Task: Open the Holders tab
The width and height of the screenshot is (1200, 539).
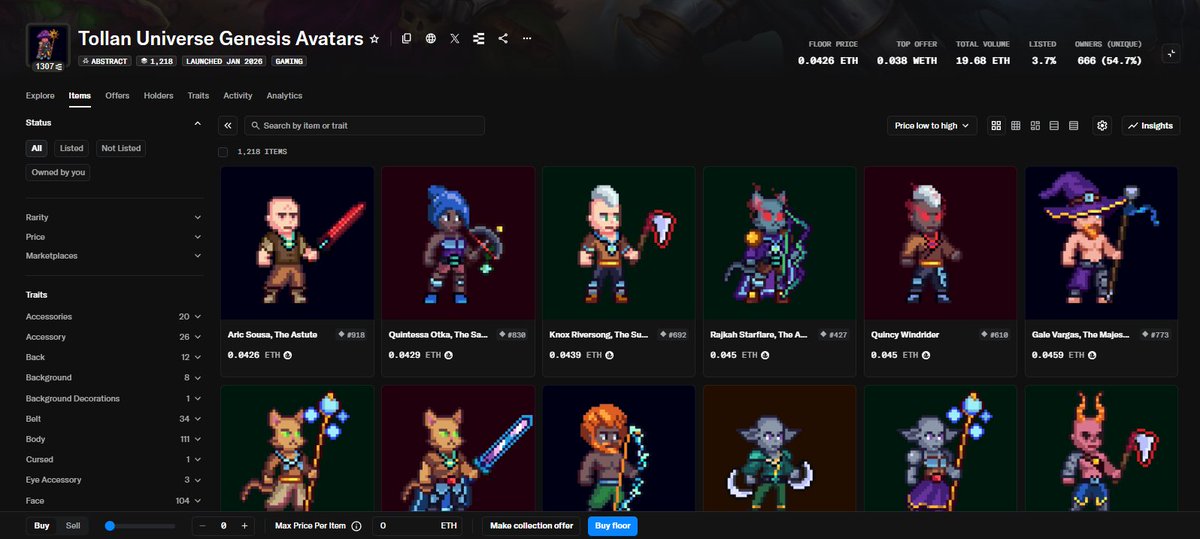Action: pos(158,96)
